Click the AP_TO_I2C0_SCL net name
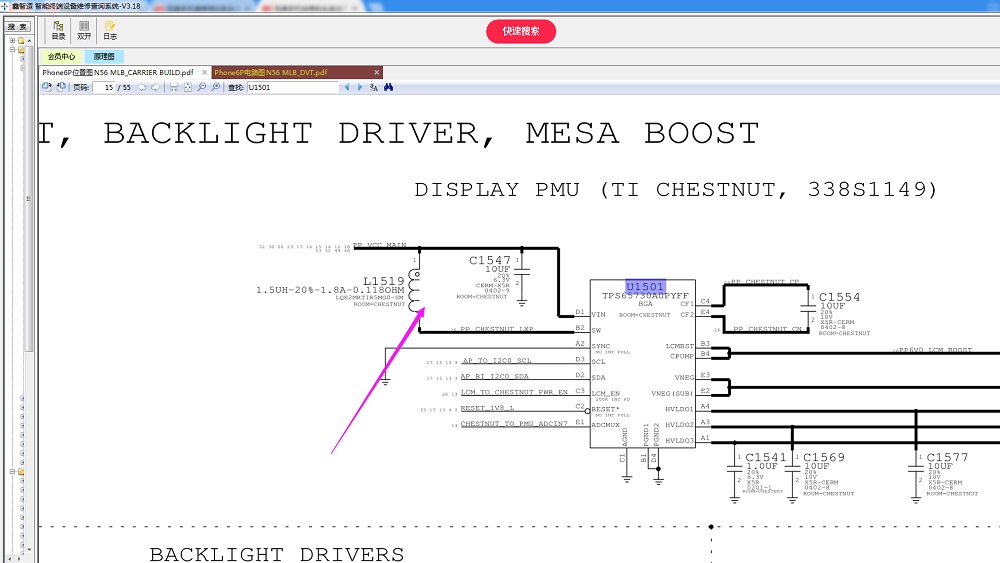This screenshot has width=1000, height=563. 497,360
